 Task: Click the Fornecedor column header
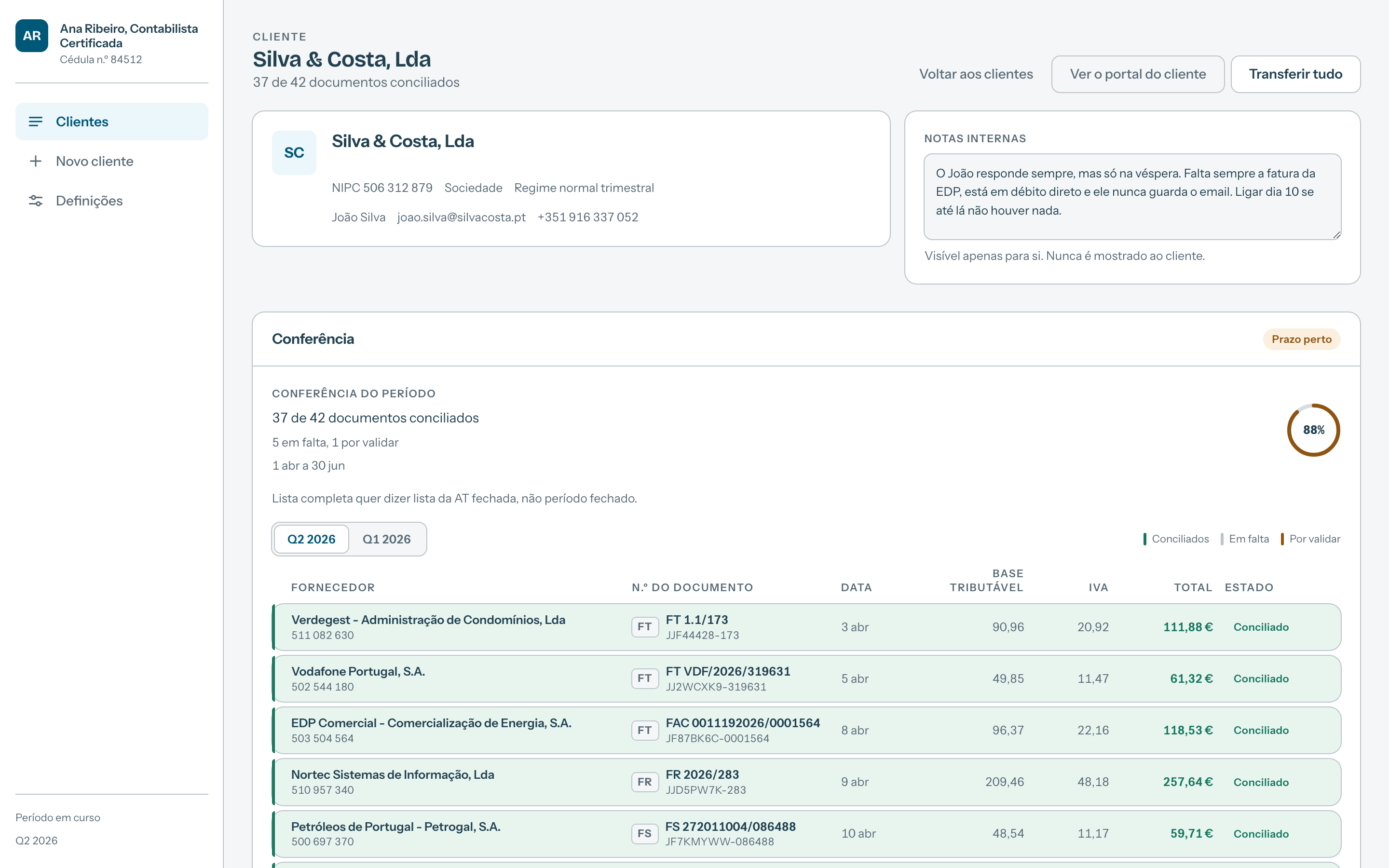(x=333, y=587)
